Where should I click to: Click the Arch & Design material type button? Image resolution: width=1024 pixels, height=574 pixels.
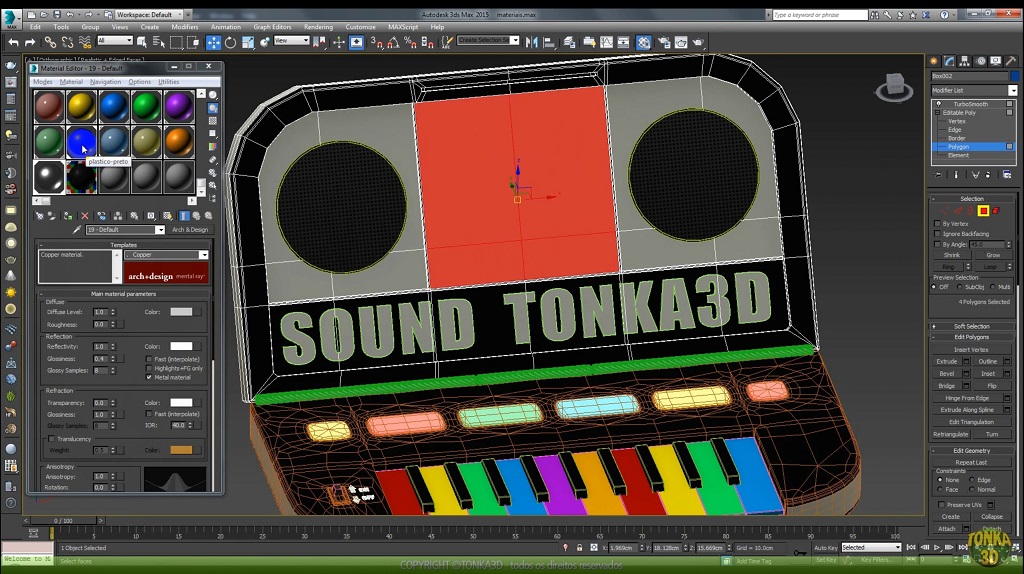tap(190, 230)
